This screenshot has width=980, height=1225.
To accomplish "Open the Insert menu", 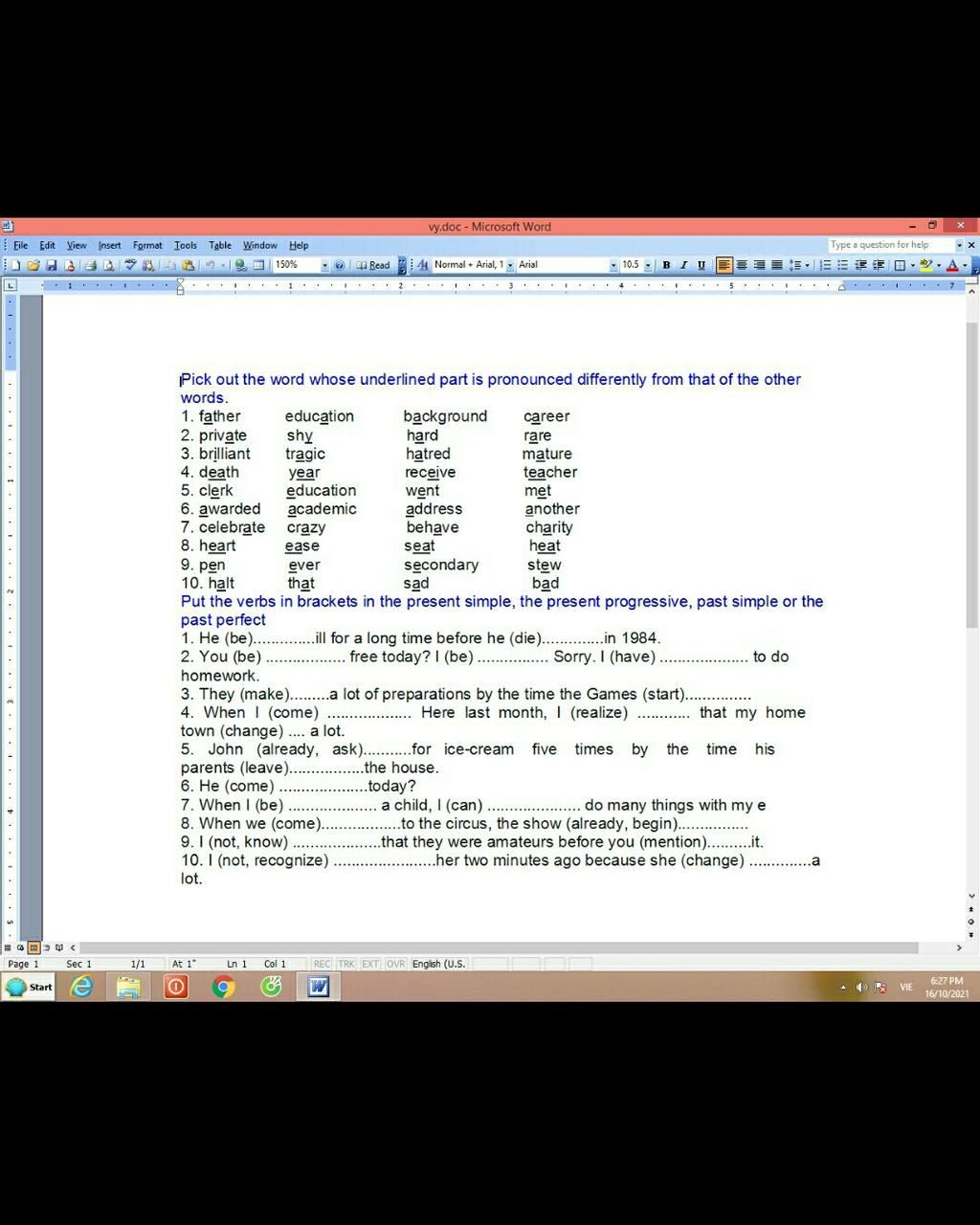I will click(x=109, y=245).
